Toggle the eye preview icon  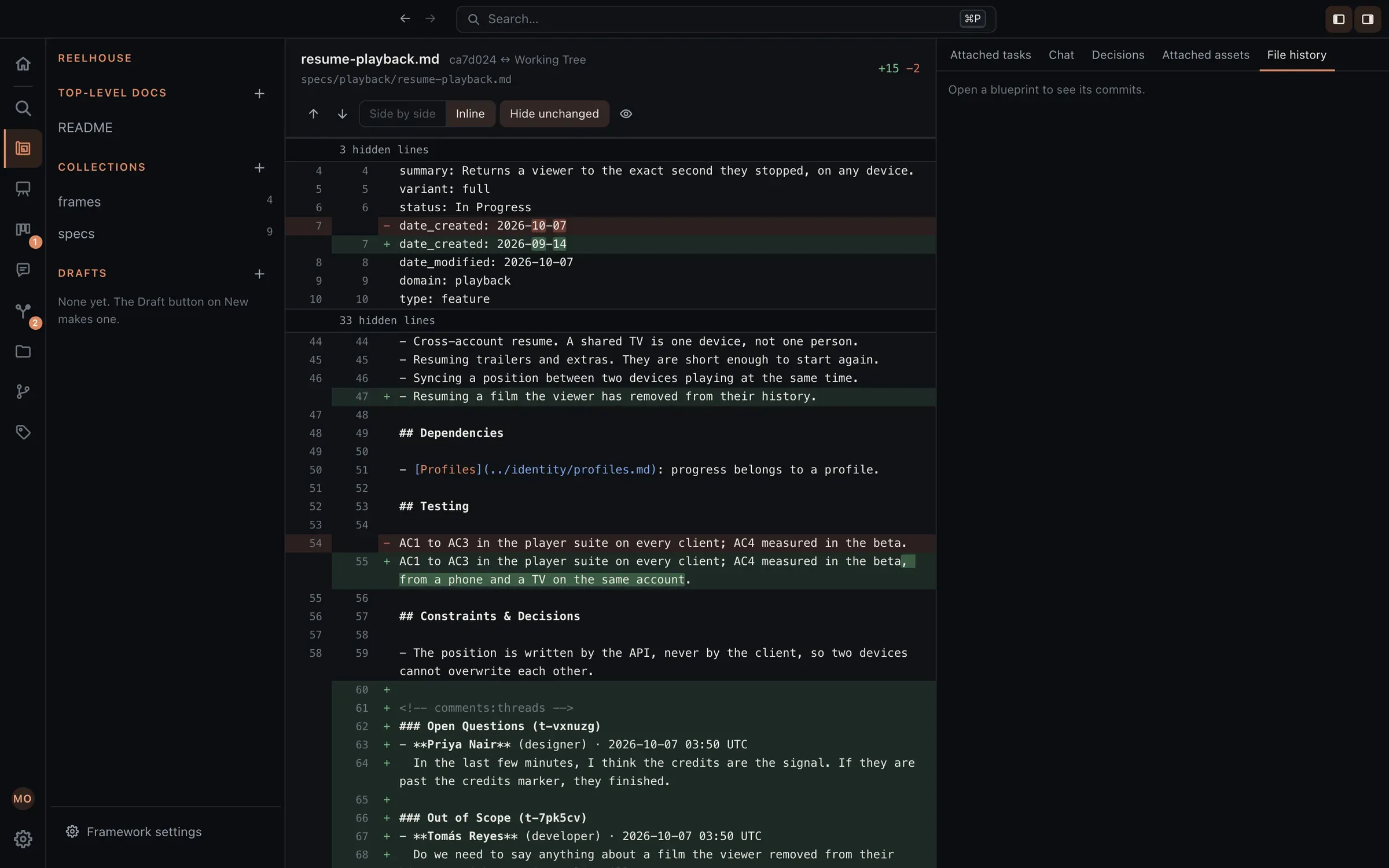click(626, 114)
